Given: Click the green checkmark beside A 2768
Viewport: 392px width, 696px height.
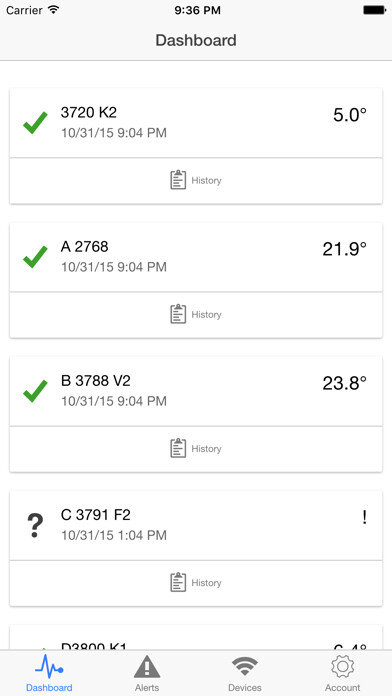Looking at the screenshot, I should tap(35, 257).
